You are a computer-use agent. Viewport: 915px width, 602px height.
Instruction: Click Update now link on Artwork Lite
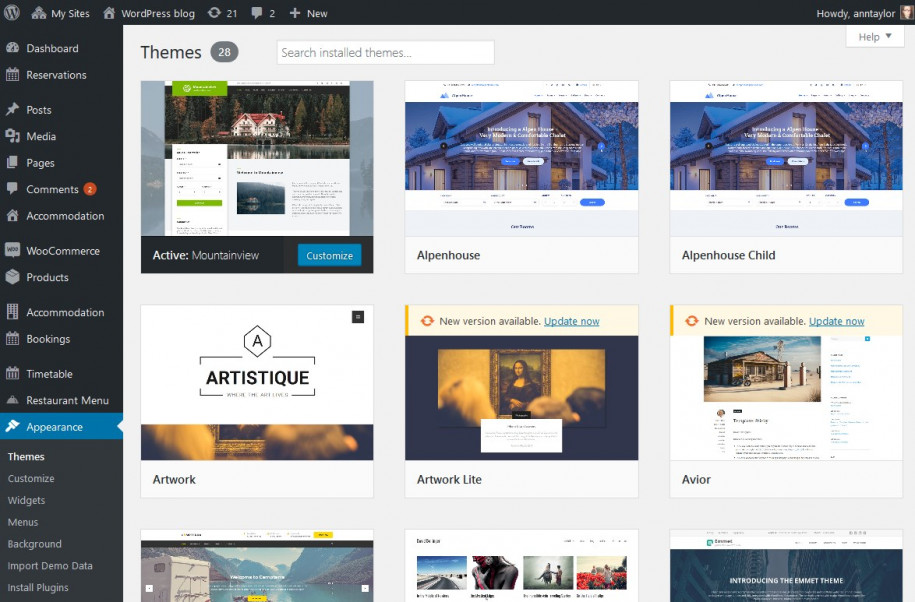coord(571,321)
